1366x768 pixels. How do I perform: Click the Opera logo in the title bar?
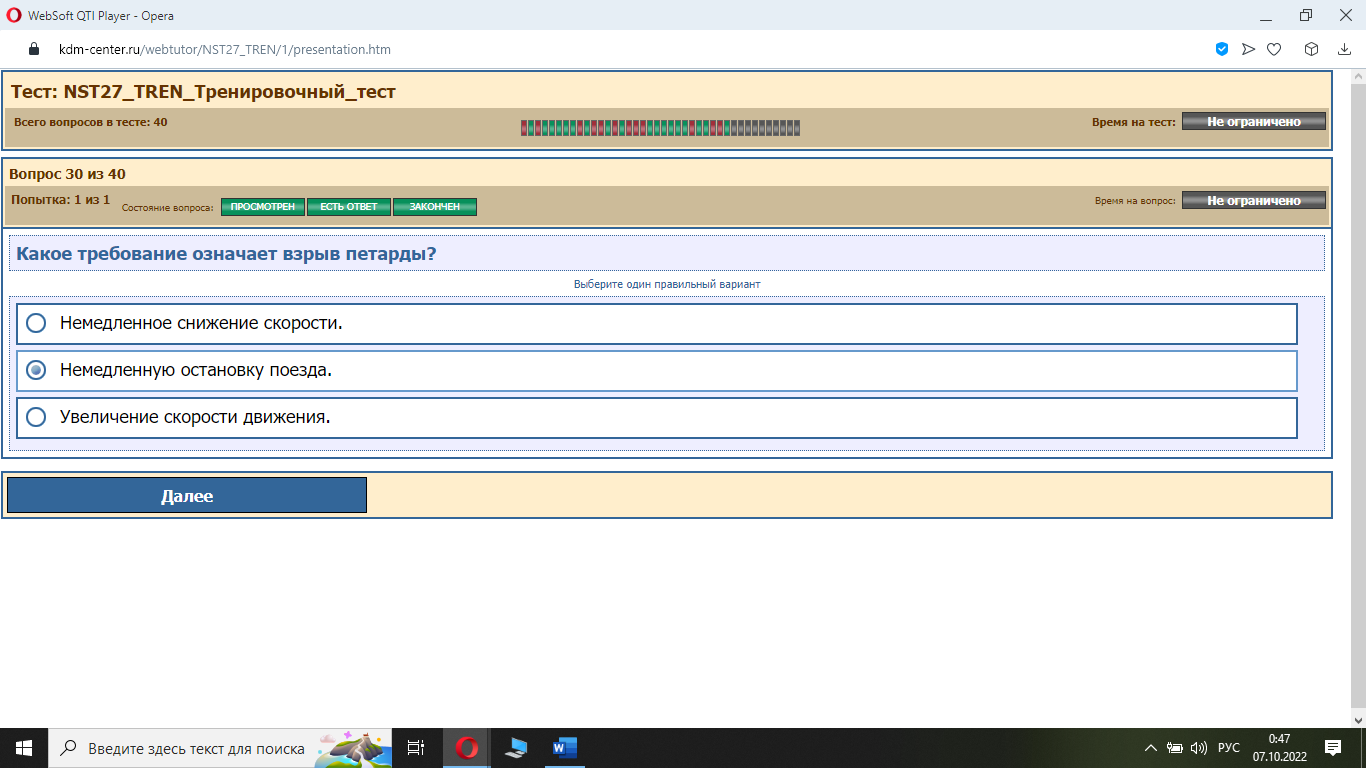15,16
